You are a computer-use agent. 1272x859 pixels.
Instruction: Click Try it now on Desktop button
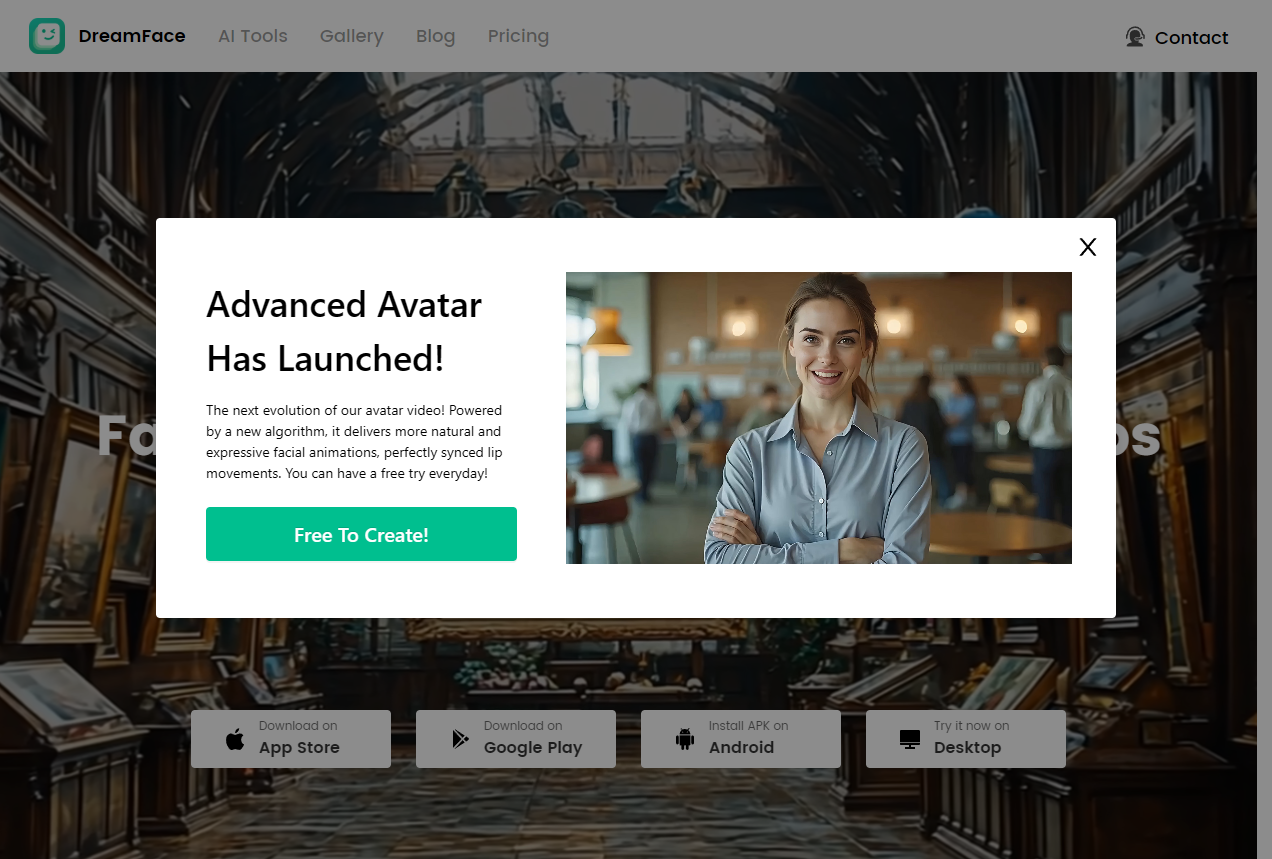(x=966, y=739)
